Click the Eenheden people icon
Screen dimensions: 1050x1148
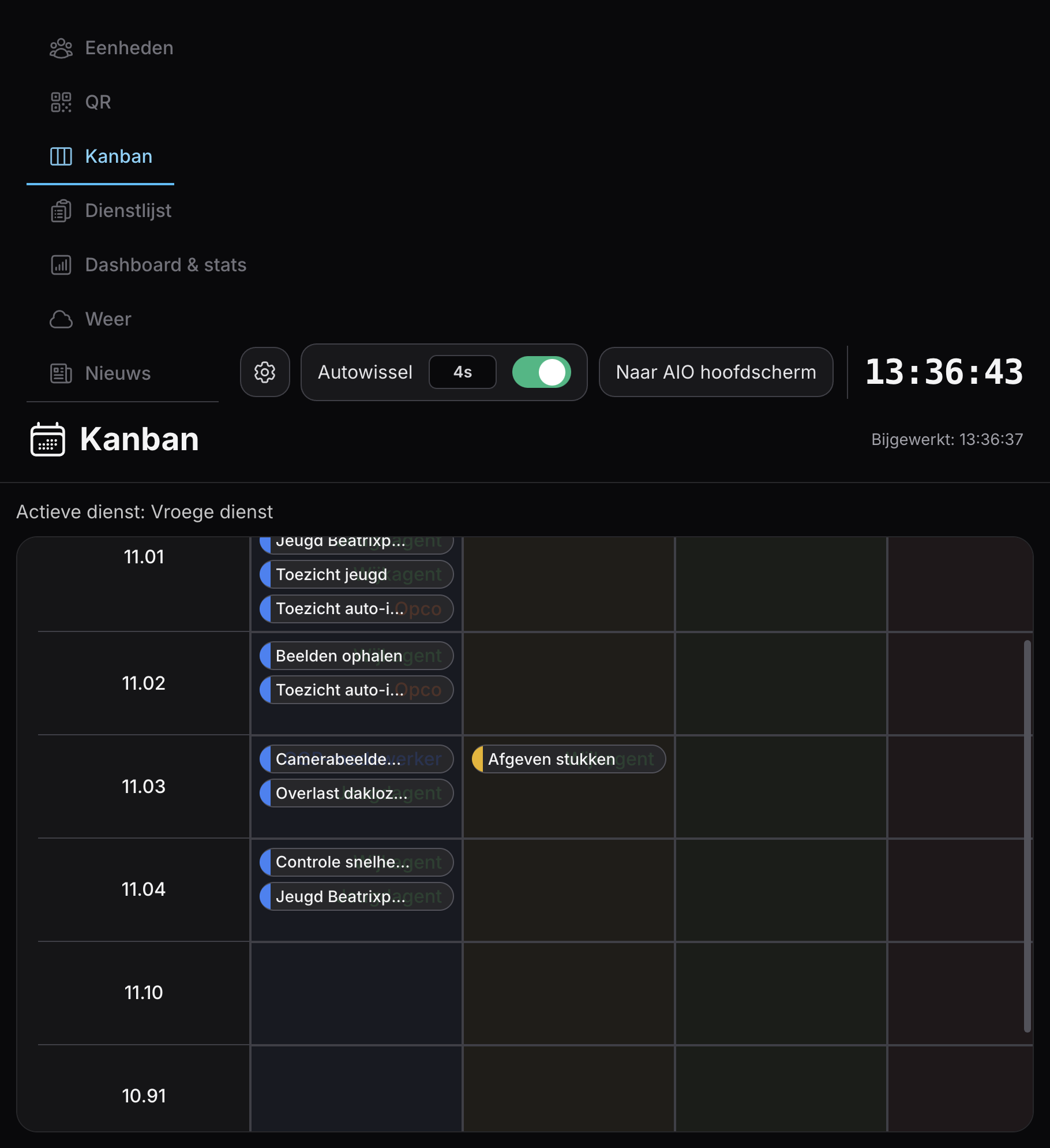pyautogui.click(x=61, y=48)
